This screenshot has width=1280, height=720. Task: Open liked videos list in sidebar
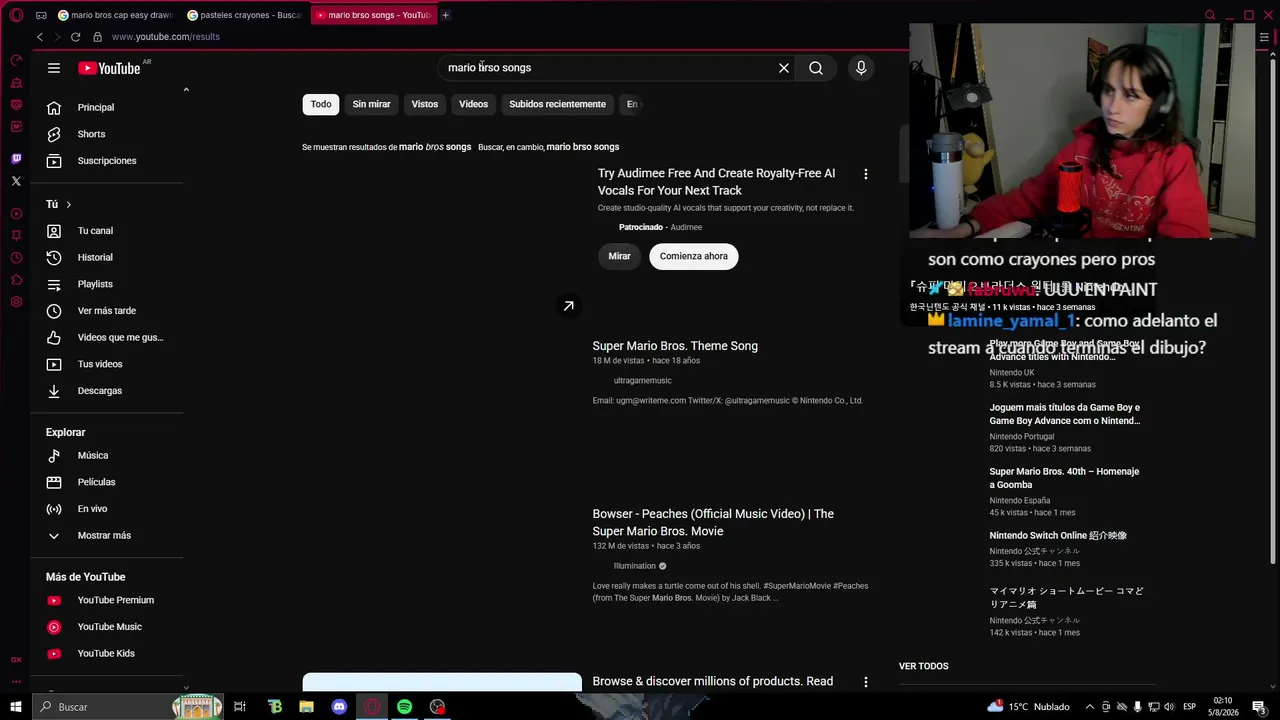(107, 338)
